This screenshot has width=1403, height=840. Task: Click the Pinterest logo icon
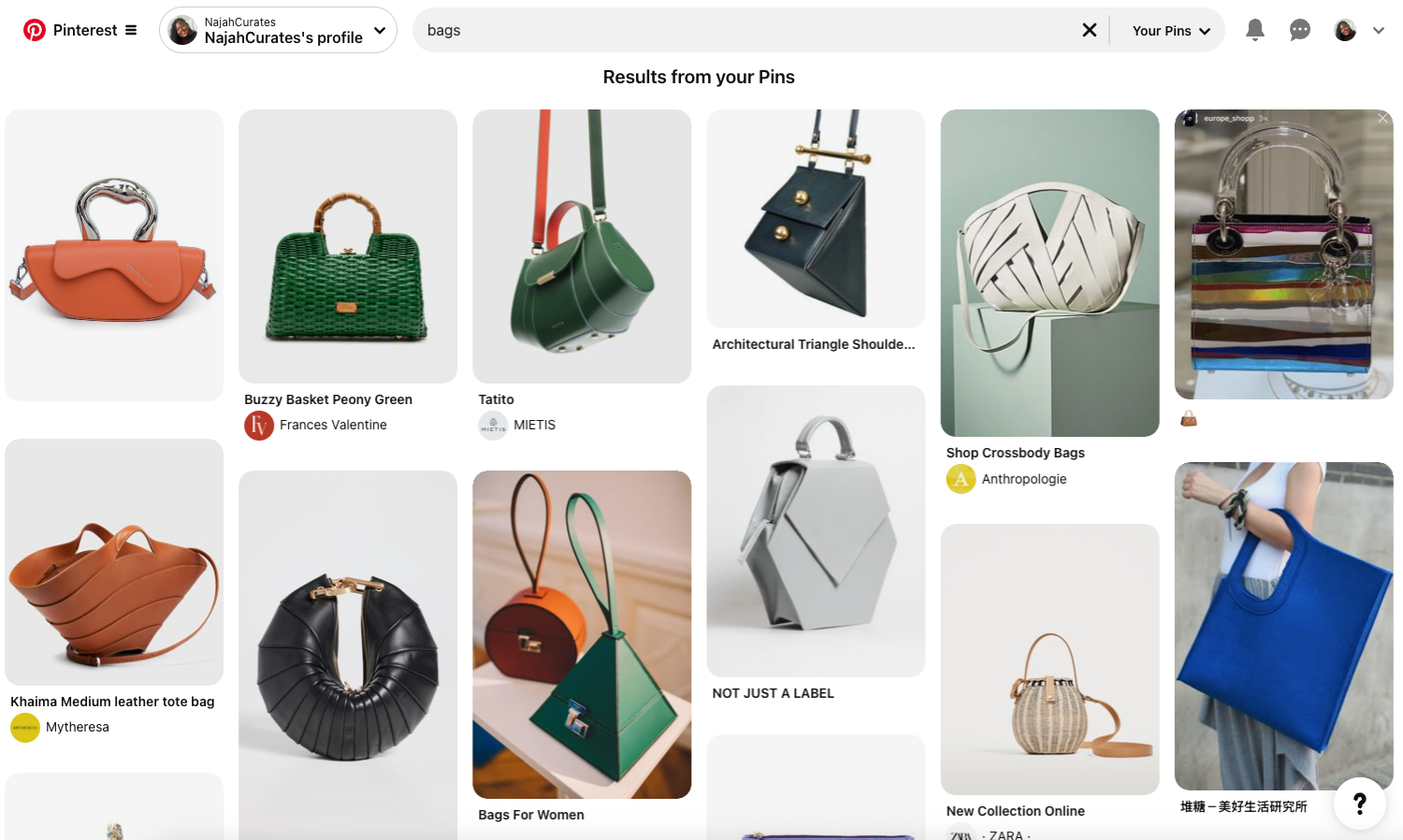[35, 30]
